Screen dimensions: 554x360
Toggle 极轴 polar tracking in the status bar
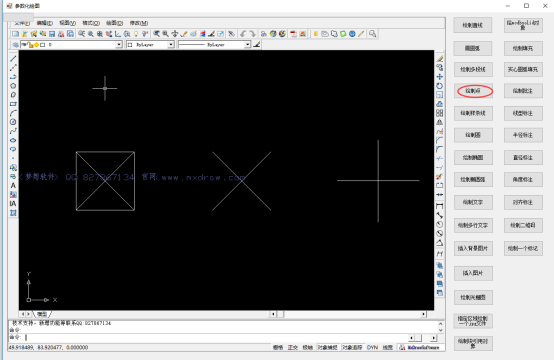pyautogui.click(x=307, y=348)
